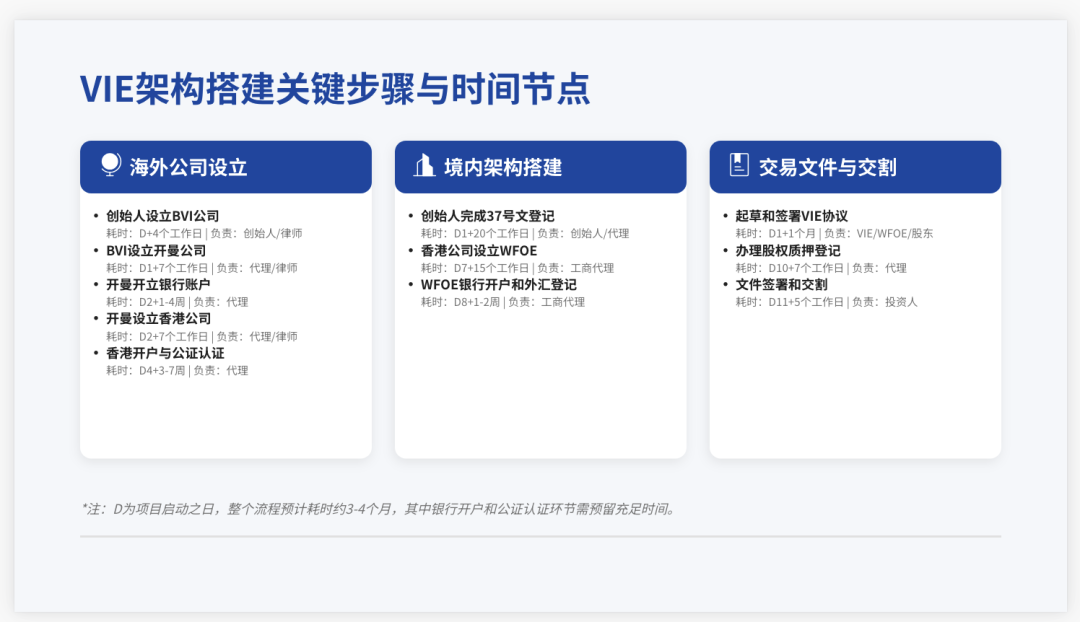Click the bullet 起草和签署VIE协议
1080x622 pixels.
[x=791, y=216]
